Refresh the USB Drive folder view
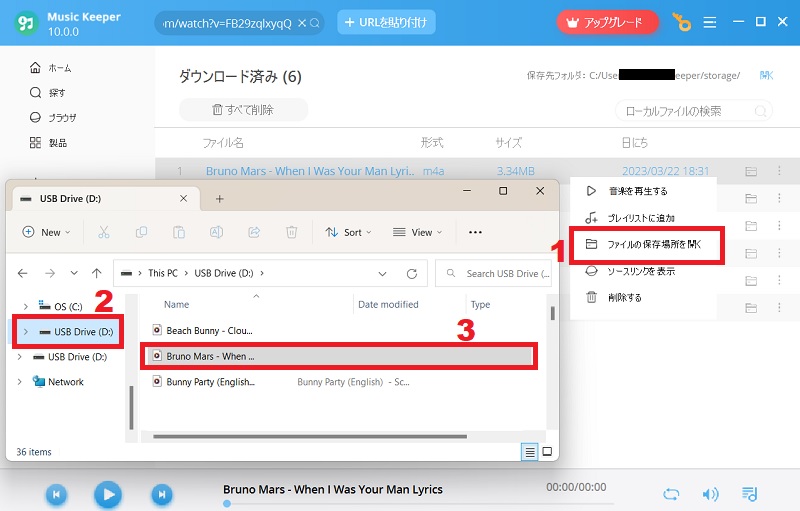The image size is (800, 511). 411,273
